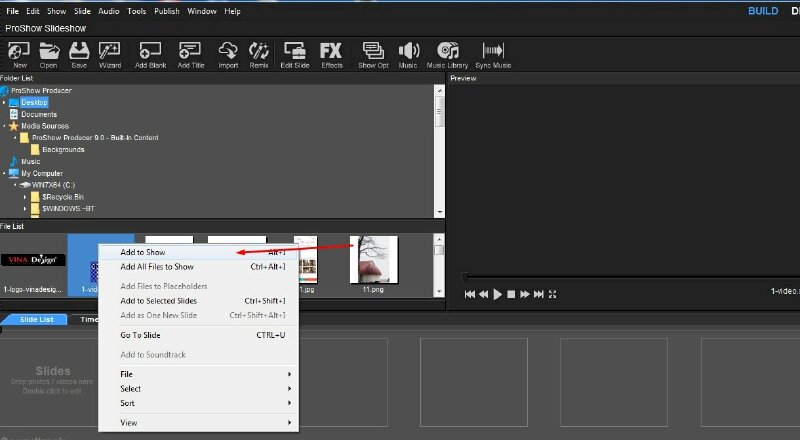Select Music in folder list
This screenshot has width=800, height=440.
tap(30, 161)
